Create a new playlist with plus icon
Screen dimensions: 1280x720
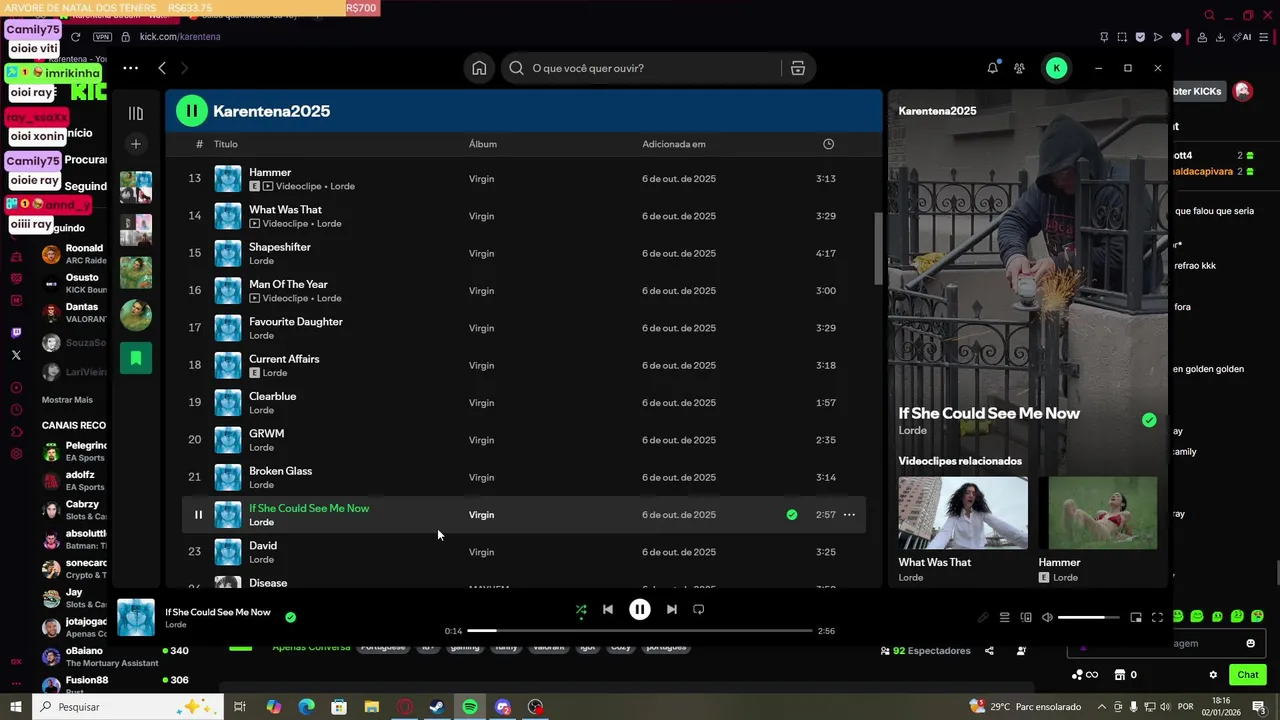point(136,144)
